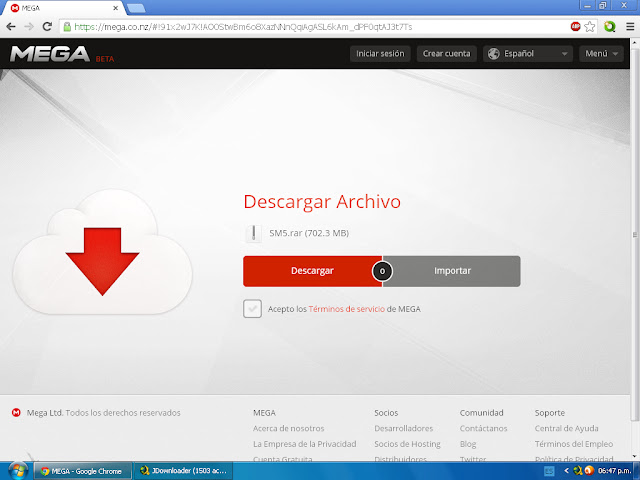Open the Términos de servicio link
Screen dimensions: 640x480
tap(347, 309)
